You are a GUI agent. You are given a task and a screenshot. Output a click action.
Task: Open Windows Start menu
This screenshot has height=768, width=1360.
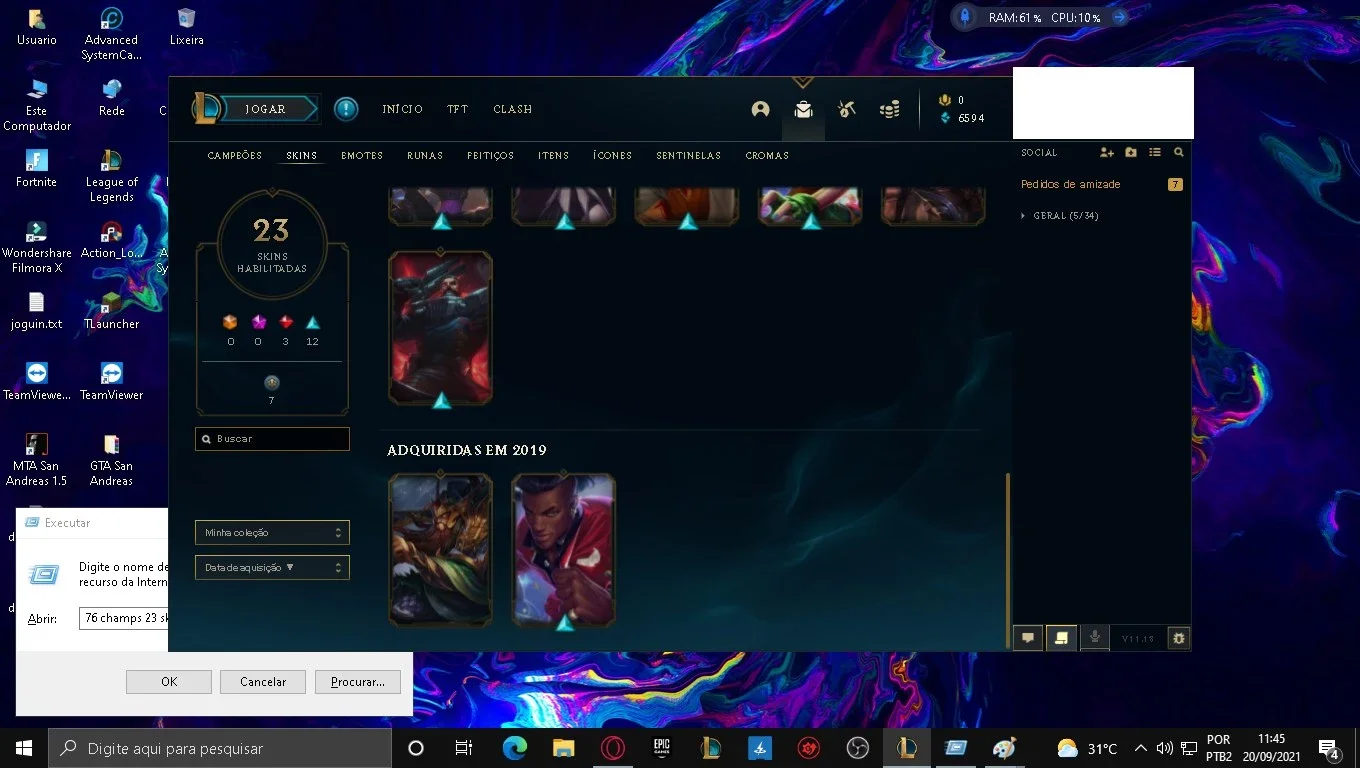(24, 748)
